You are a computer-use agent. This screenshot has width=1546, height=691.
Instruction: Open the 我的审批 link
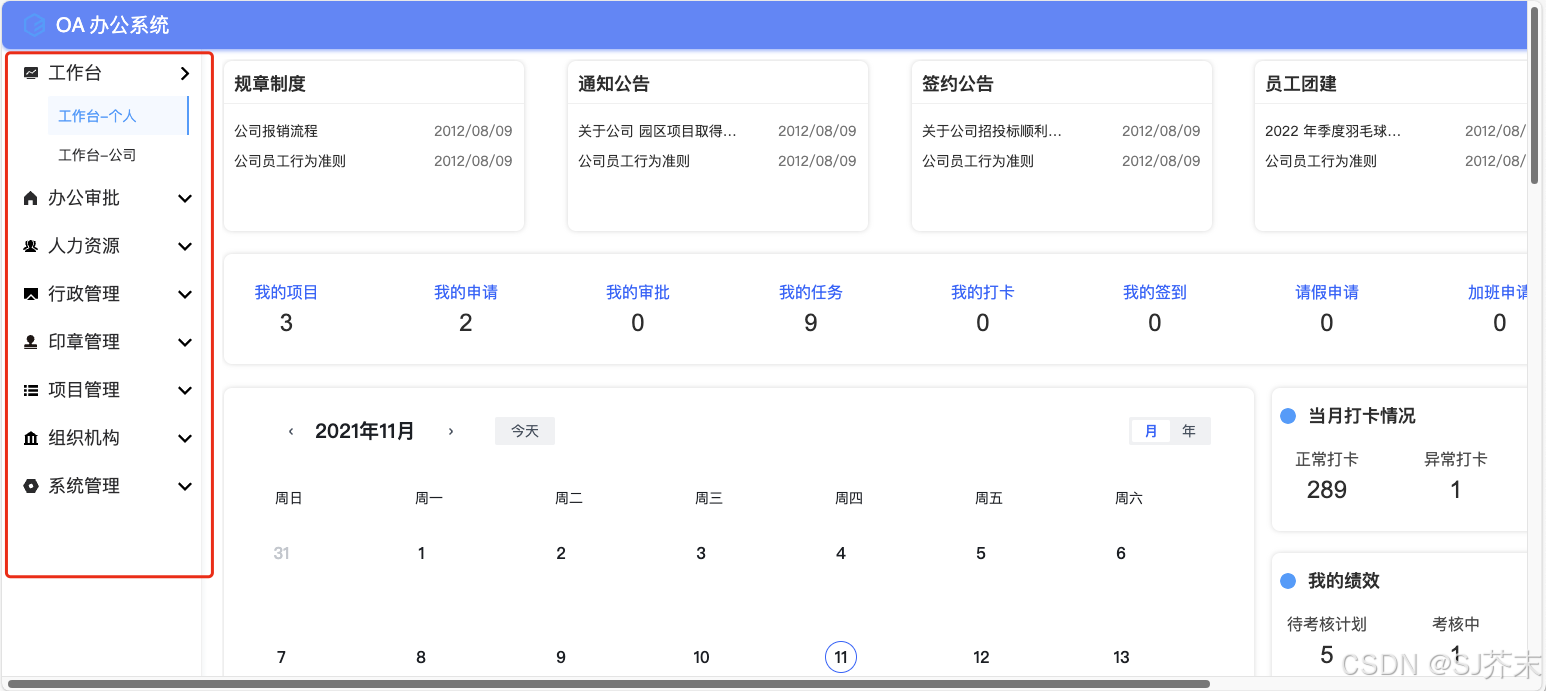tap(638, 292)
